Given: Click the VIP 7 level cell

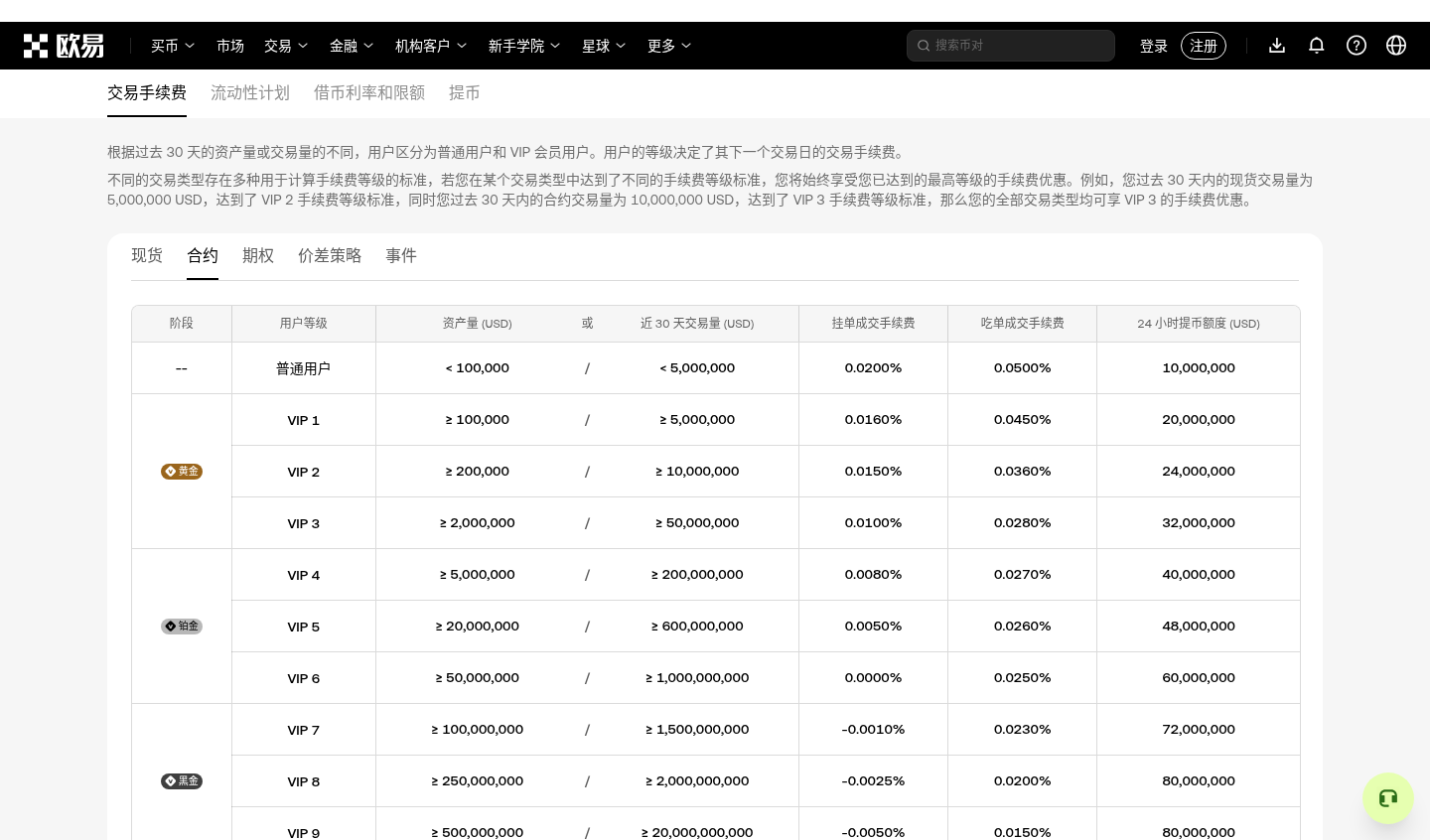Looking at the screenshot, I should click(304, 730).
